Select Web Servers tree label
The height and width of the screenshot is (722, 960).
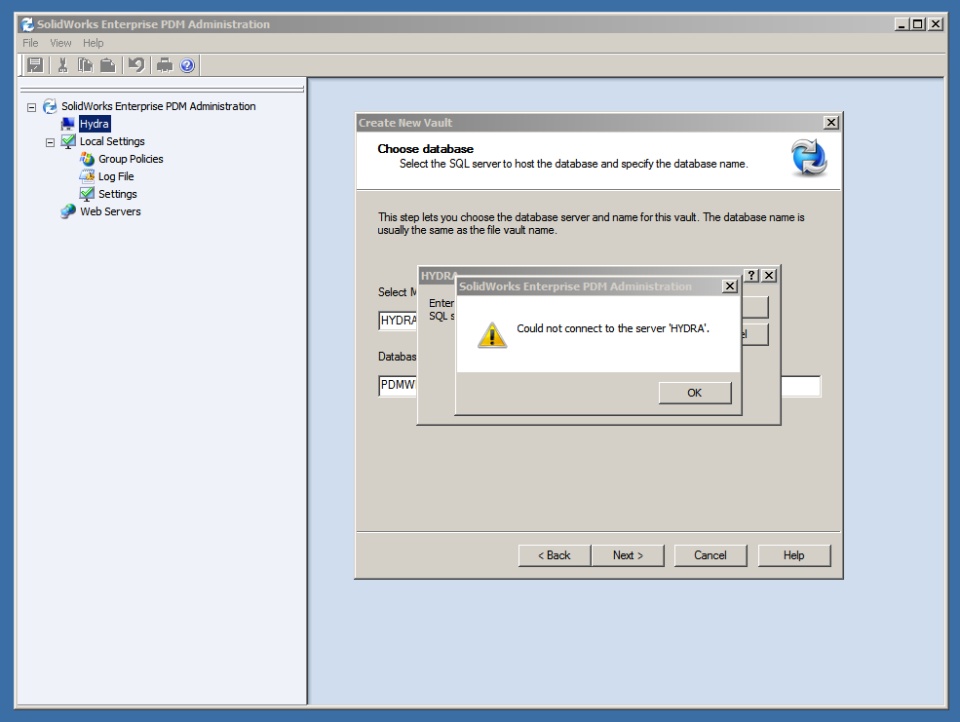(x=110, y=212)
